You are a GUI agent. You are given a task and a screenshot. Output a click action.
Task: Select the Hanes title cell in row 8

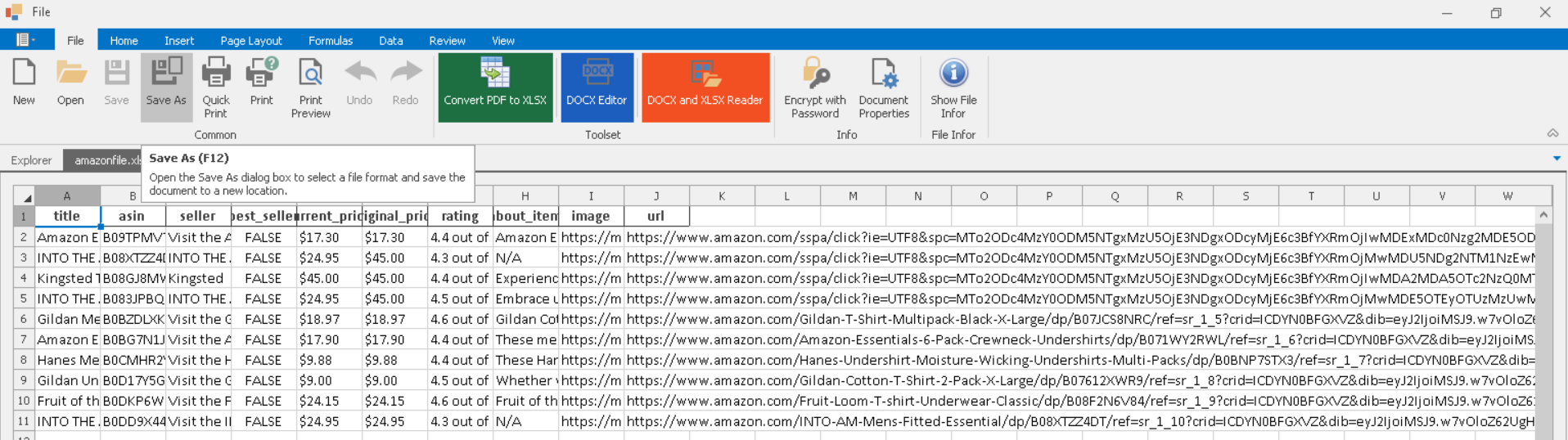point(67,360)
